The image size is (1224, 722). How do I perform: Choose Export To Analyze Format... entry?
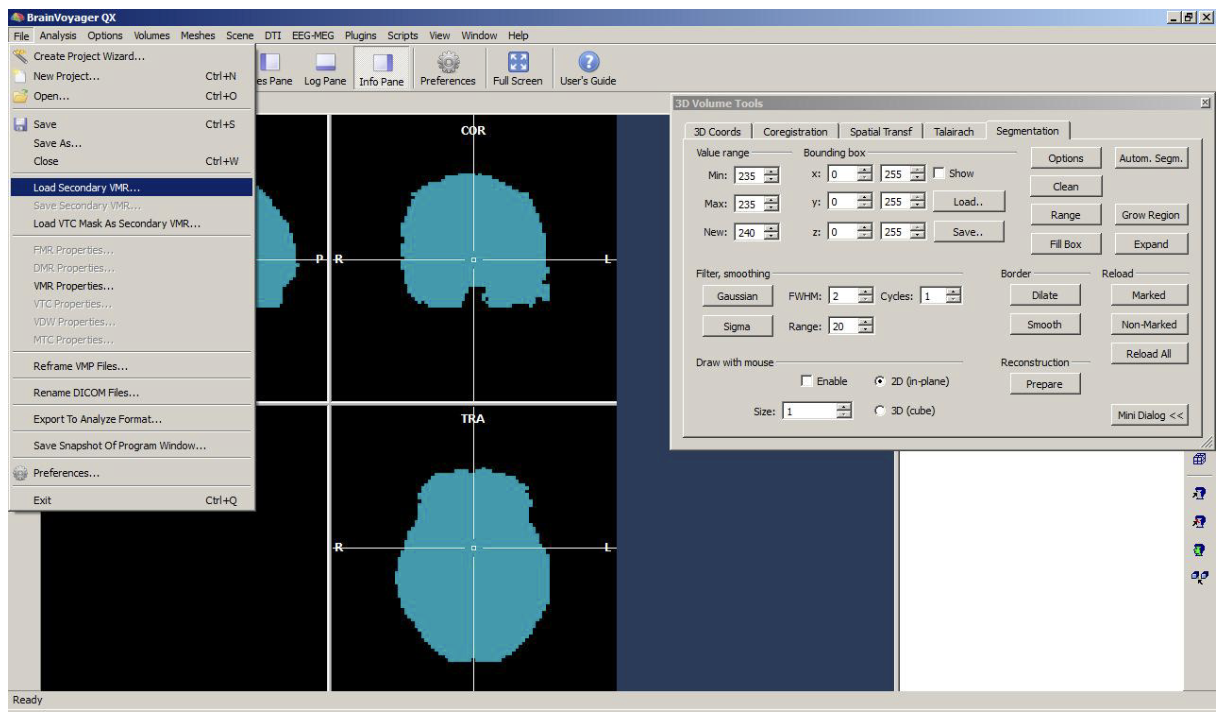pos(131,419)
